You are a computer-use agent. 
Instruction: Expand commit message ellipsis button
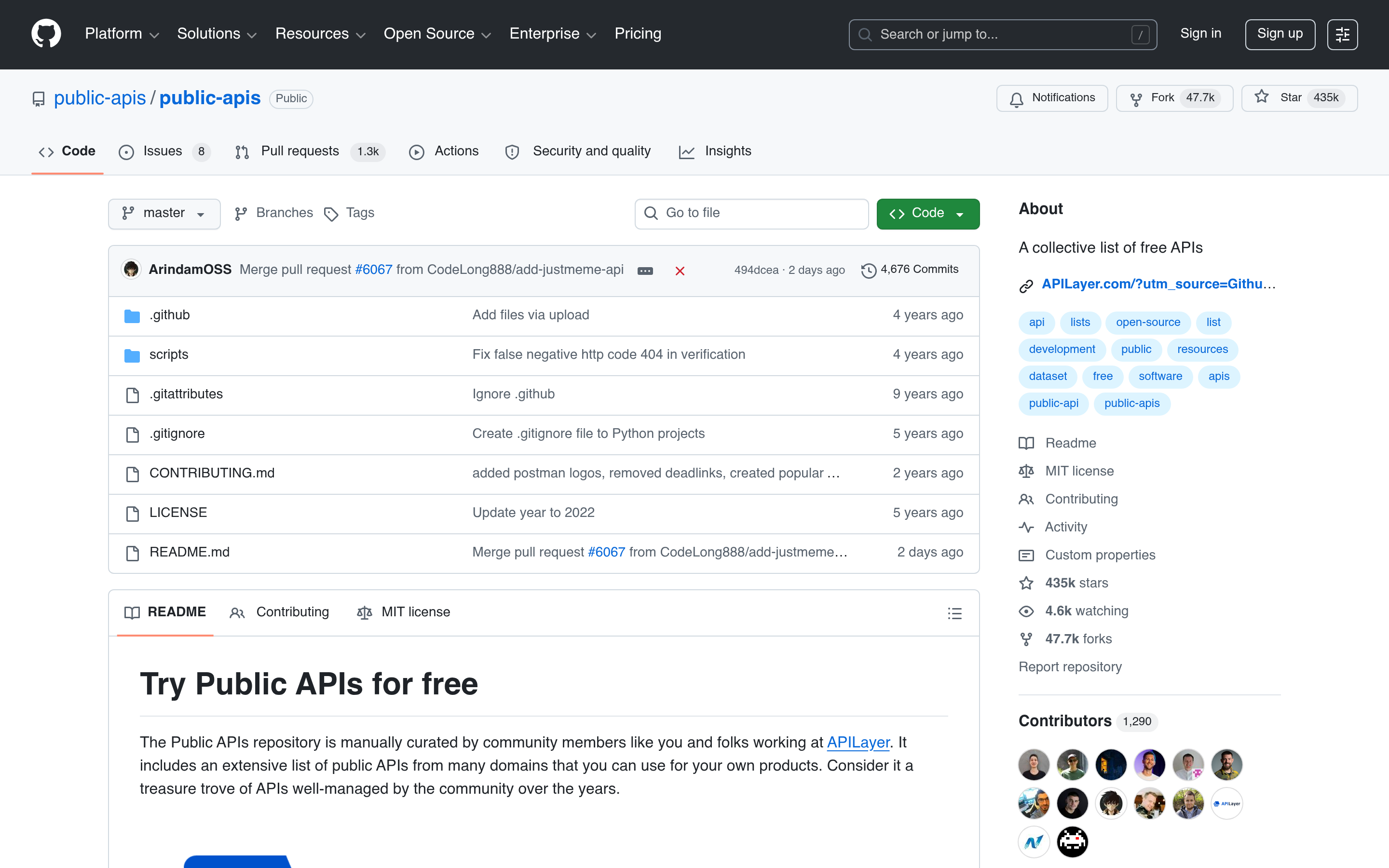645,271
